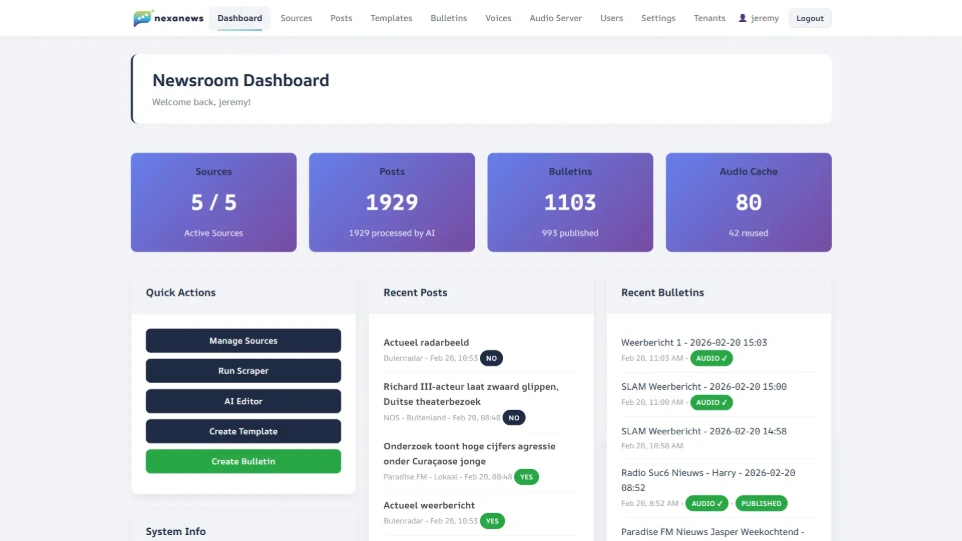
Task: Click the YES badge on Onderzoek post
Action: tap(526, 477)
